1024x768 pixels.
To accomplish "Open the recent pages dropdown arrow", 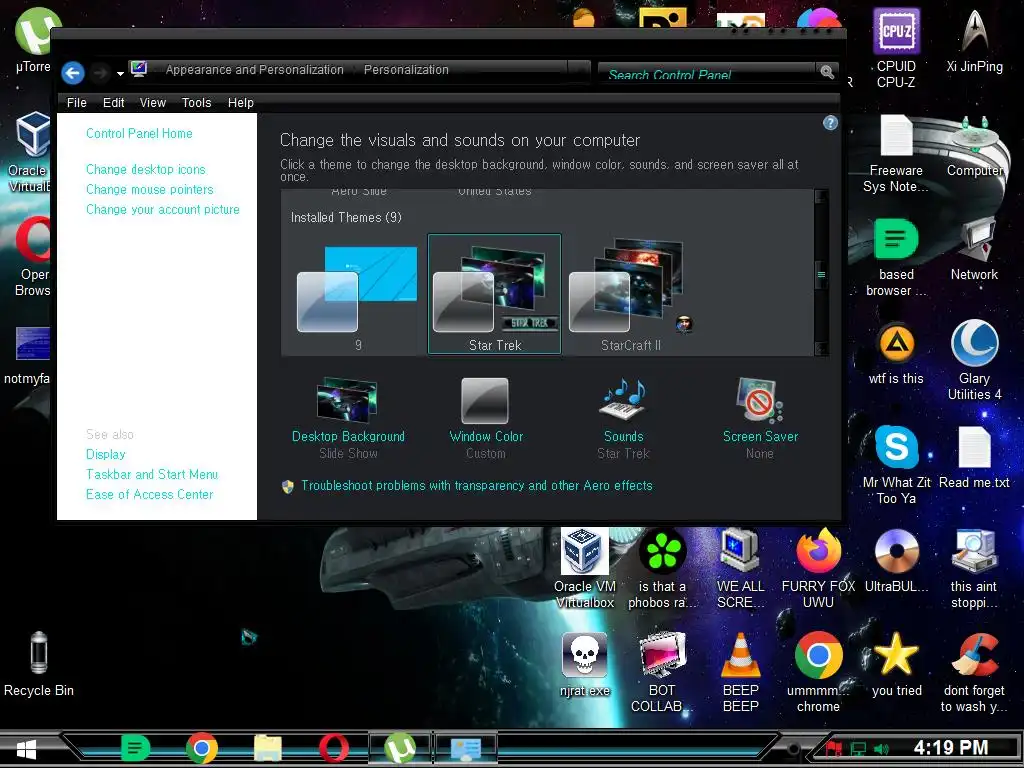I will [x=120, y=74].
